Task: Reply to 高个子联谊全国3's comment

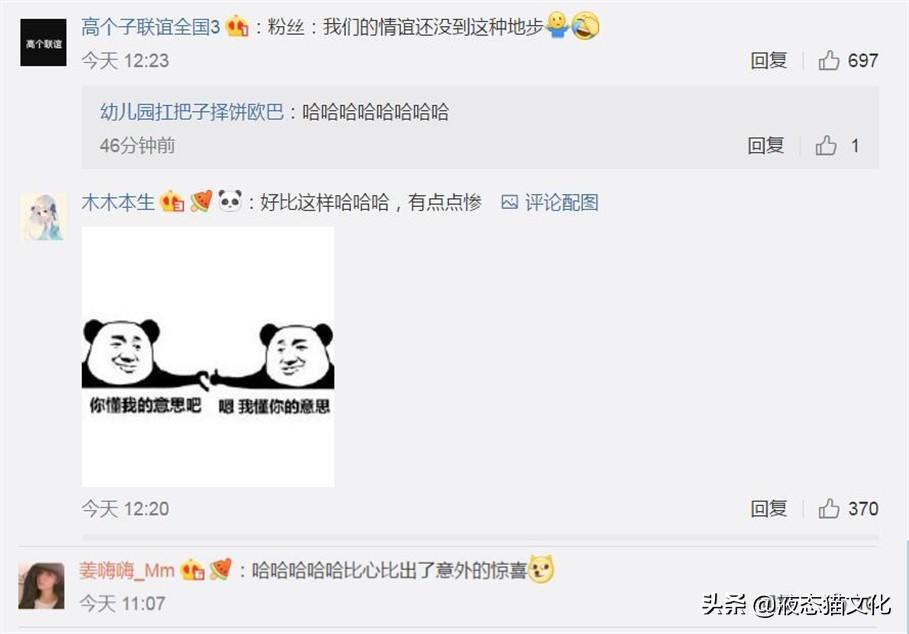Action: (x=769, y=60)
